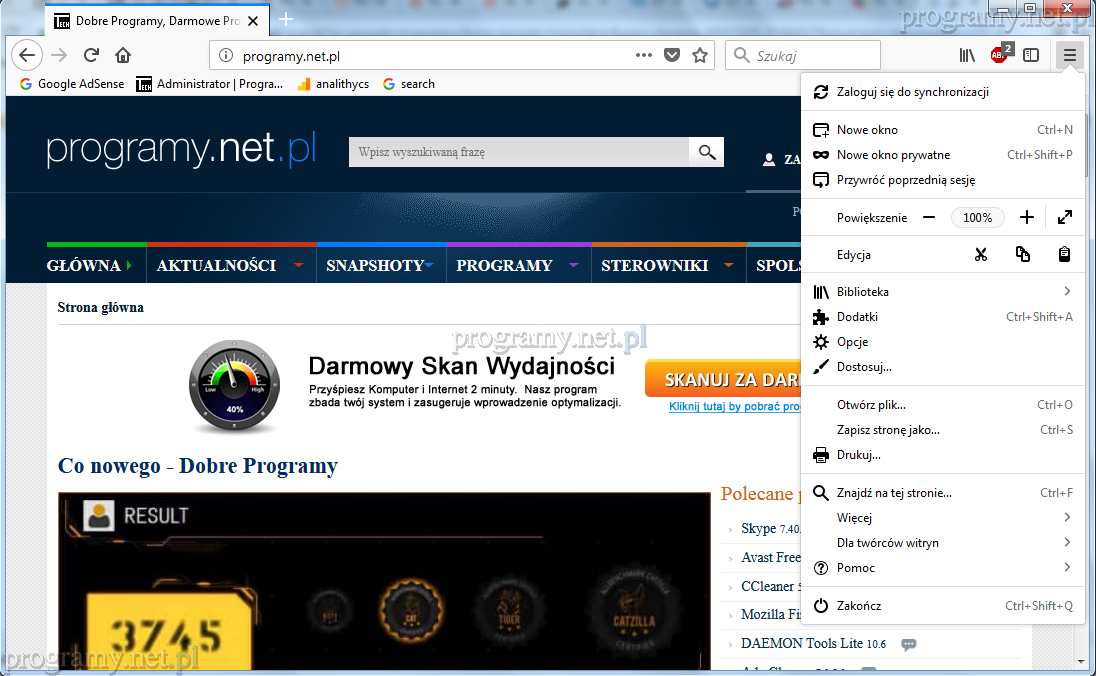Zoom in with the plus button
The image size is (1096, 676).
(1026, 217)
